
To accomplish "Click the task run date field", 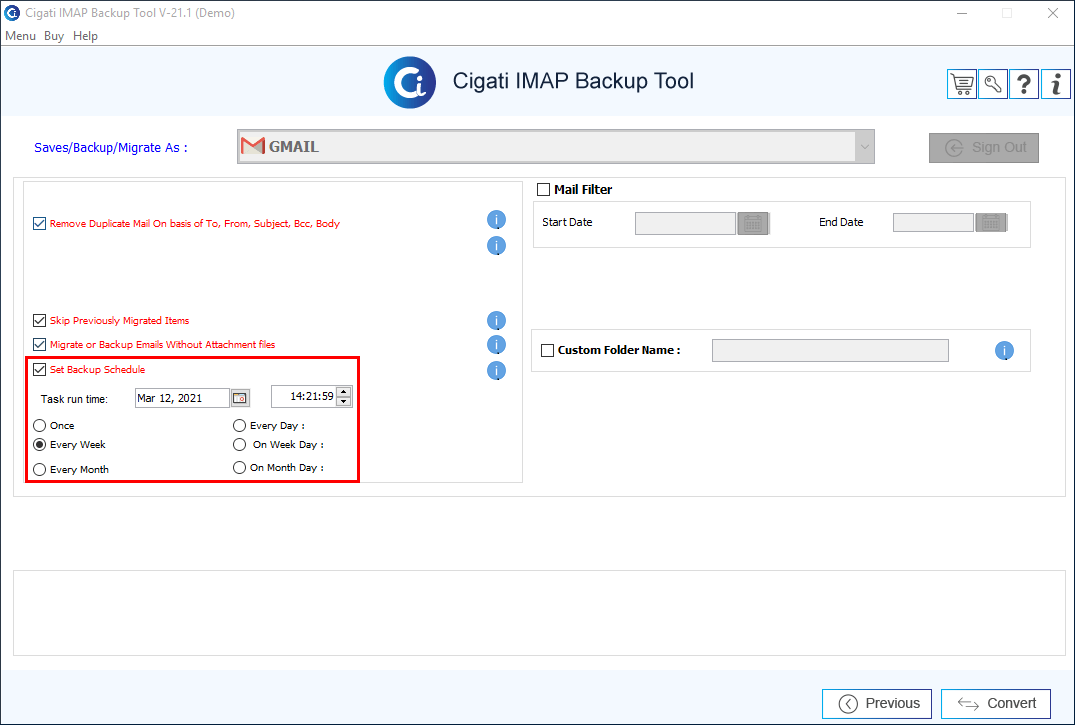I will pos(182,398).
